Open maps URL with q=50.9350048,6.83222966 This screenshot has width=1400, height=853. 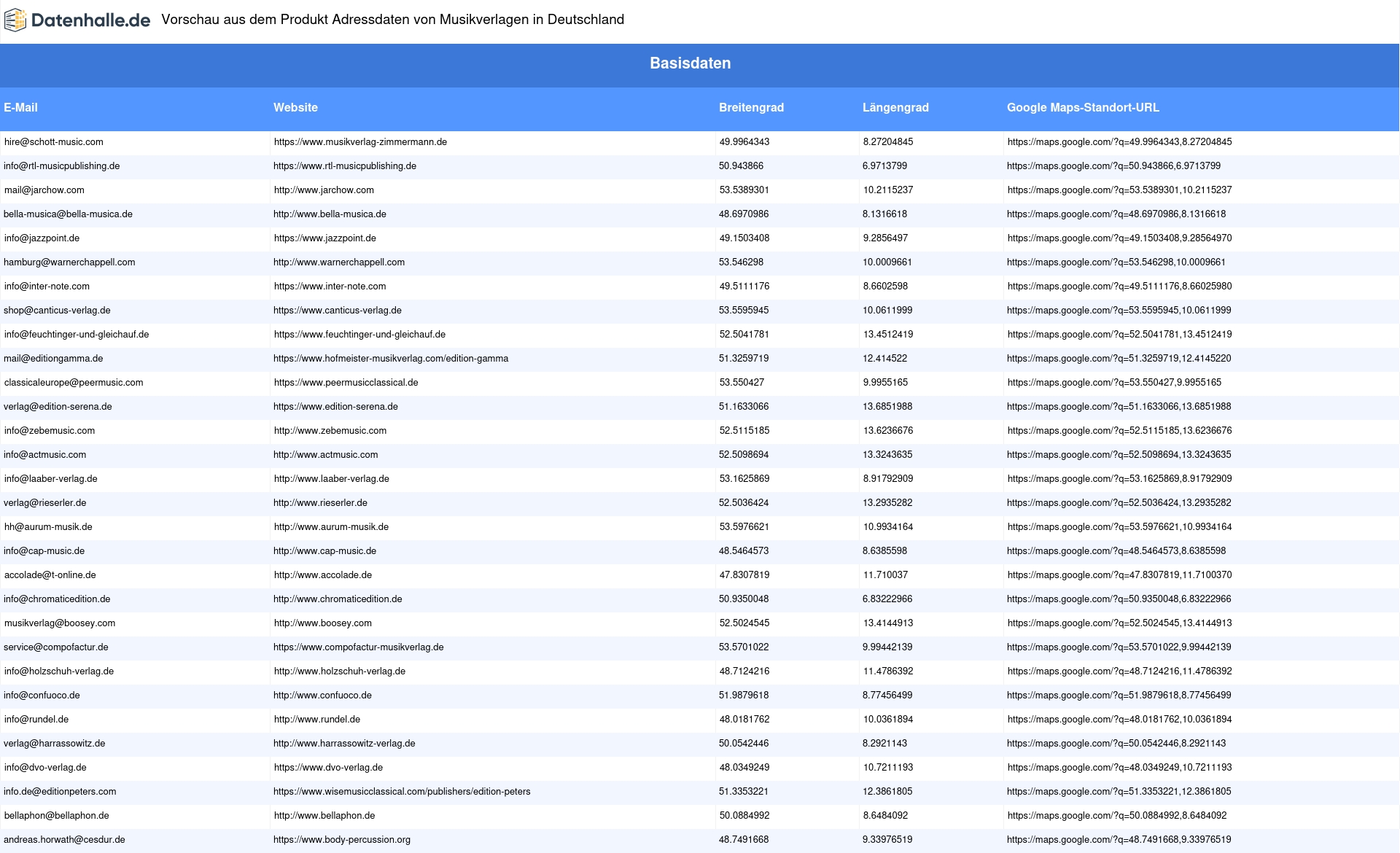pyautogui.click(x=1119, y=599)
